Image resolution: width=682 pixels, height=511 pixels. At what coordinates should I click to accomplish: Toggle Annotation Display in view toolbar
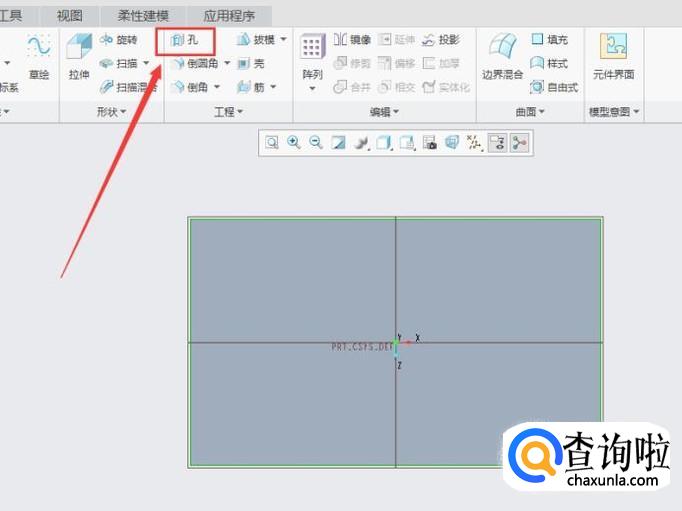click(x=497, y=143)
